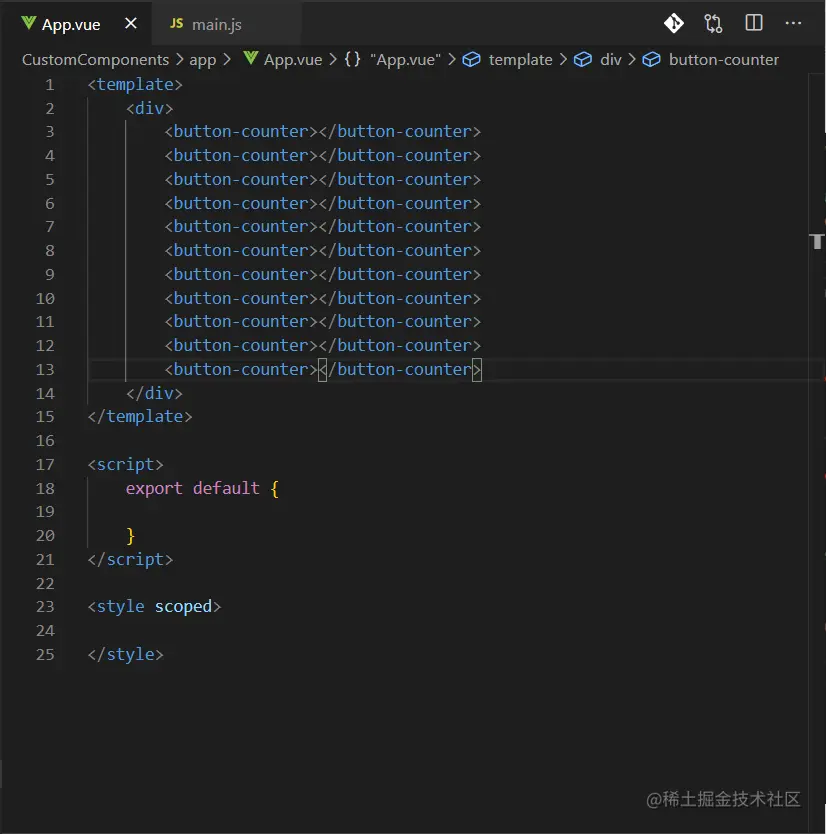Viewport: 826px width, 834px height.
Task: Place cursor on opening div tag line 2
Action: coord(149,109)
